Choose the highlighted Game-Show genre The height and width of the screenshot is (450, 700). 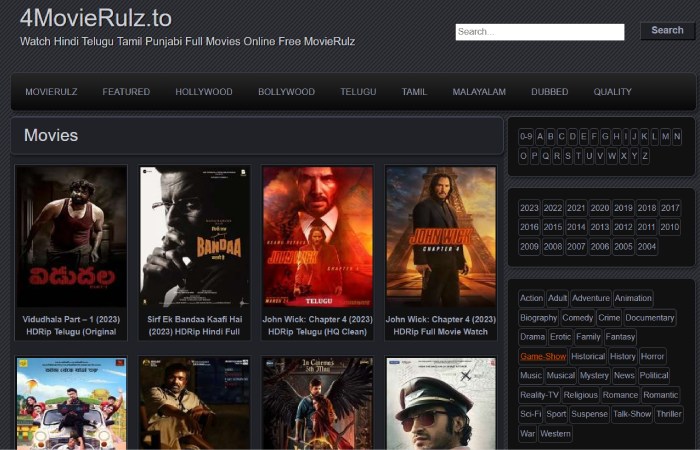[x=543, y=357]
